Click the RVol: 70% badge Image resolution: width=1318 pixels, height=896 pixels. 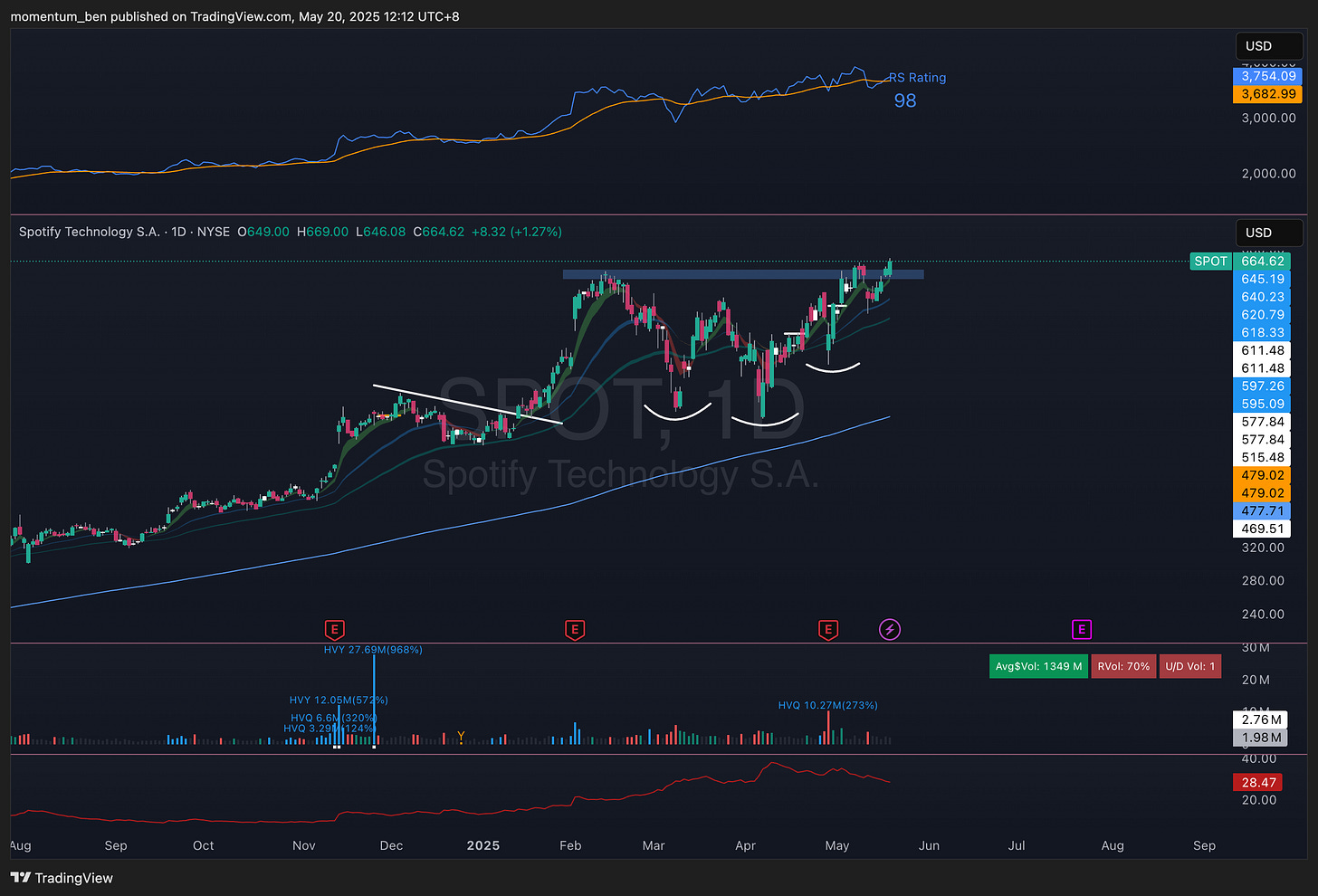(x=1123, y=666)
